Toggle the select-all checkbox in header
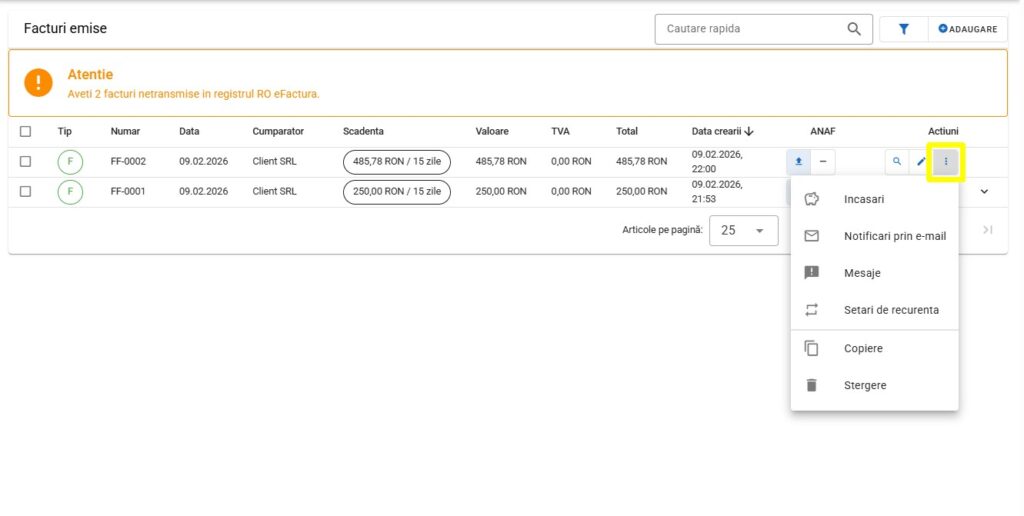This screenshot has height=516, width=1024. click(x=26, y=131)
